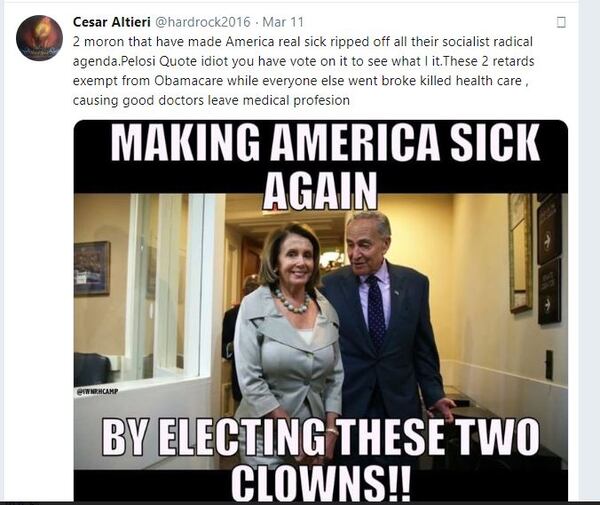The width and height of the screenshot is (600, 505).
Task: Click the framed picture on left wall
Action: coord(92,269)
